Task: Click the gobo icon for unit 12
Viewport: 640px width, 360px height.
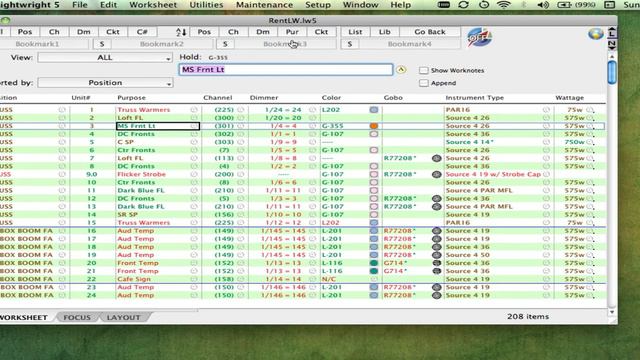Action: click(437, 198)
